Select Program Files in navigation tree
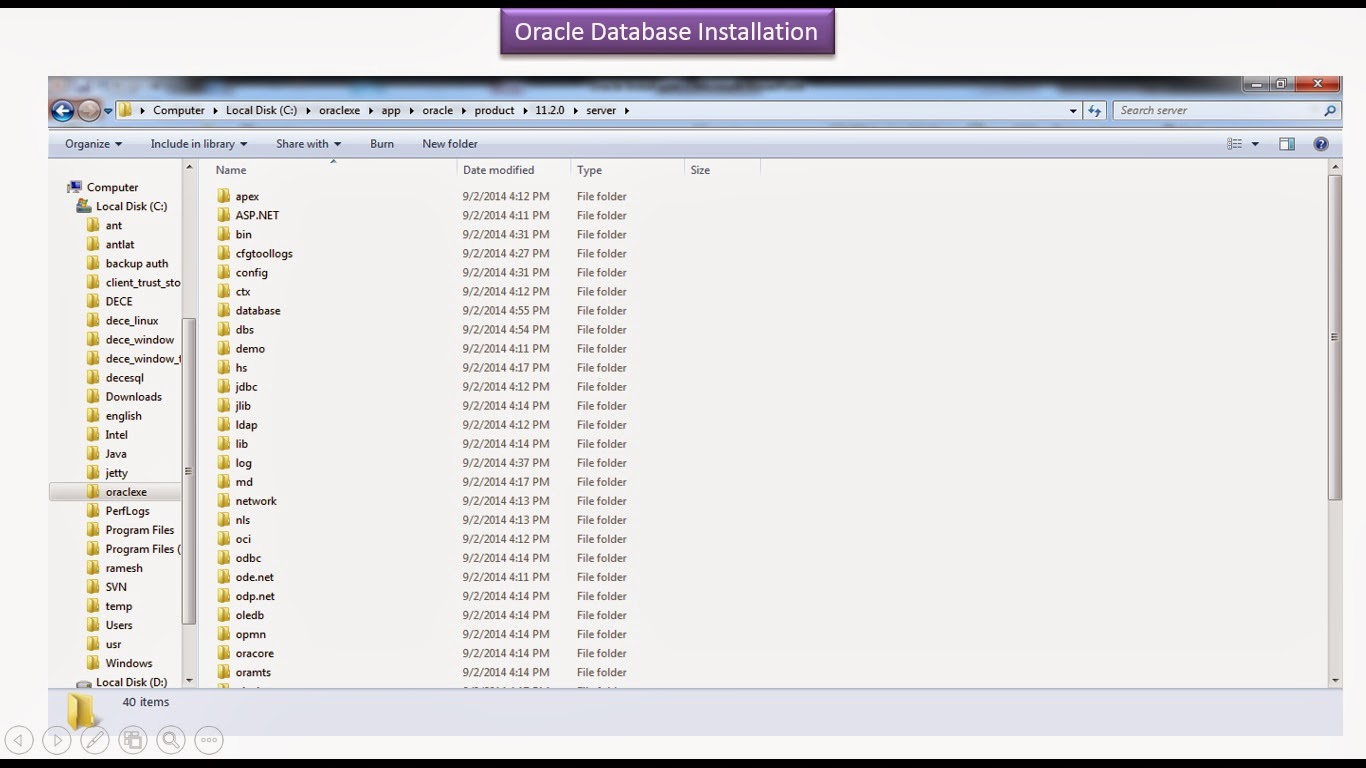1366x768 pixels. point(139,530)
